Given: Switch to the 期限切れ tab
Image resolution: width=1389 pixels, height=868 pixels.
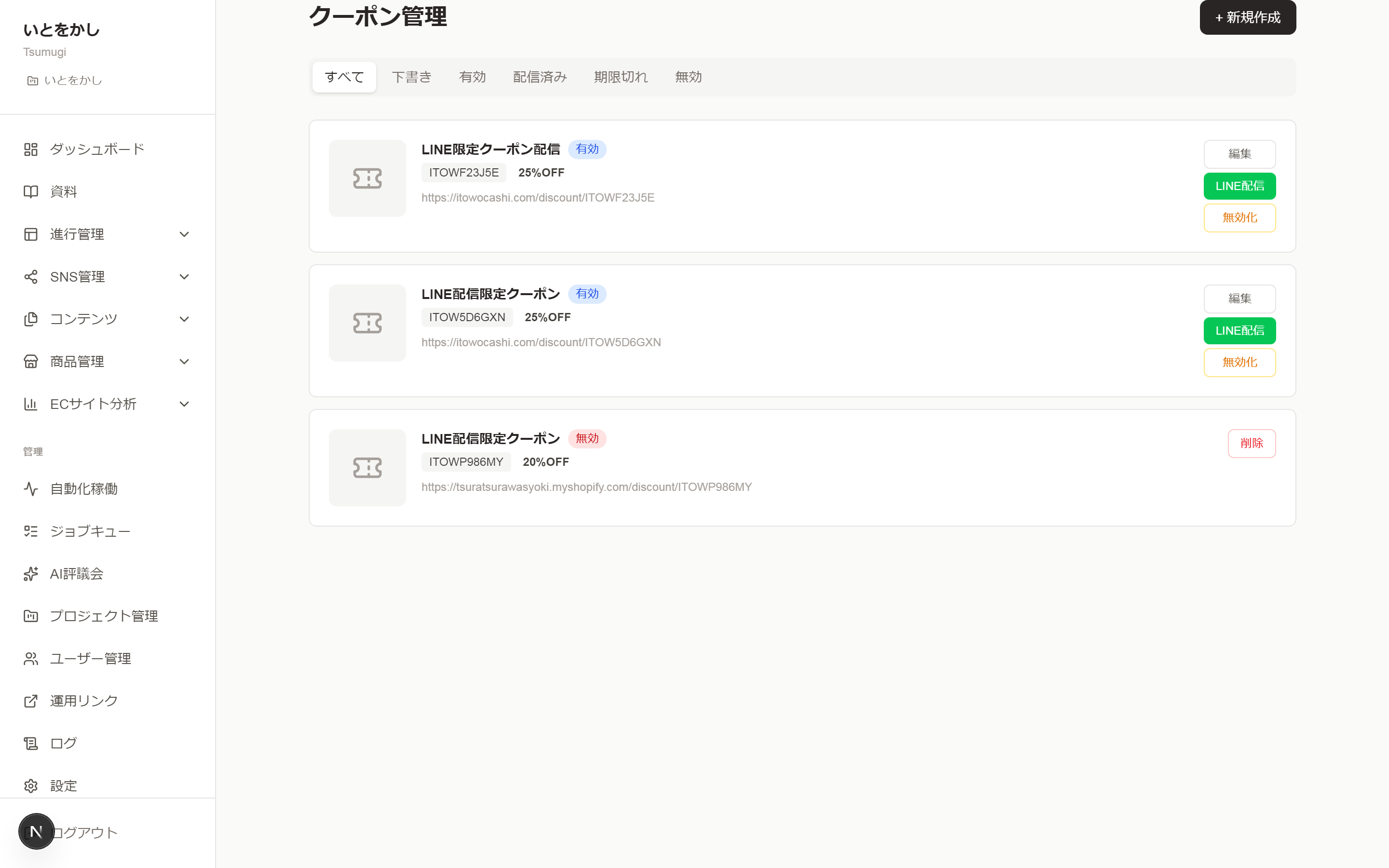Looking at the screenshot, I should [x=621, y=77].
